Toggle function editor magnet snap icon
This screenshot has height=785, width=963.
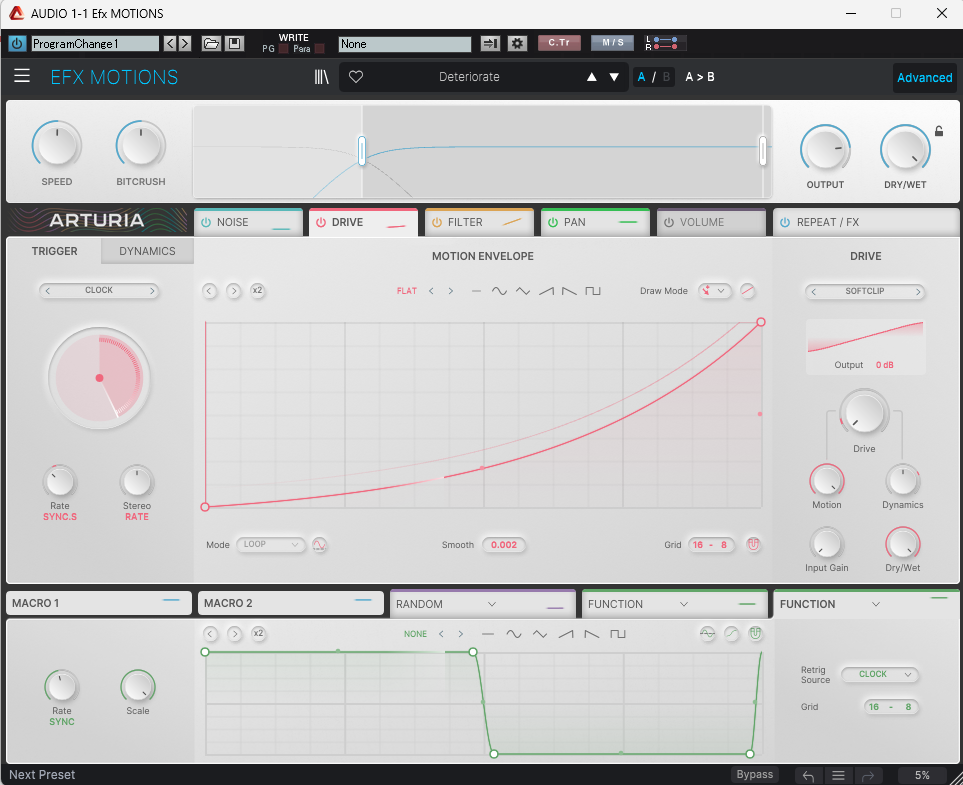point(755,633)
